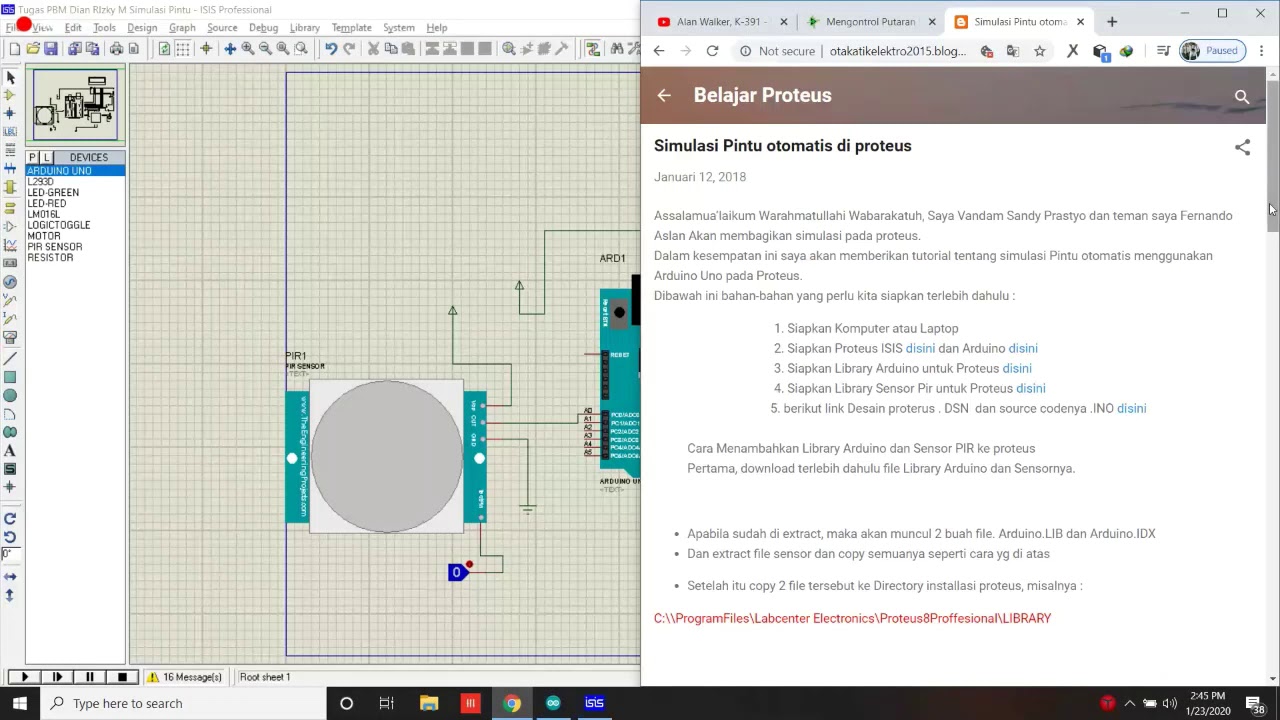Open the Graph menu in ISIS
This screenshot has height=720, width=1280.
(x=182, y=28)
